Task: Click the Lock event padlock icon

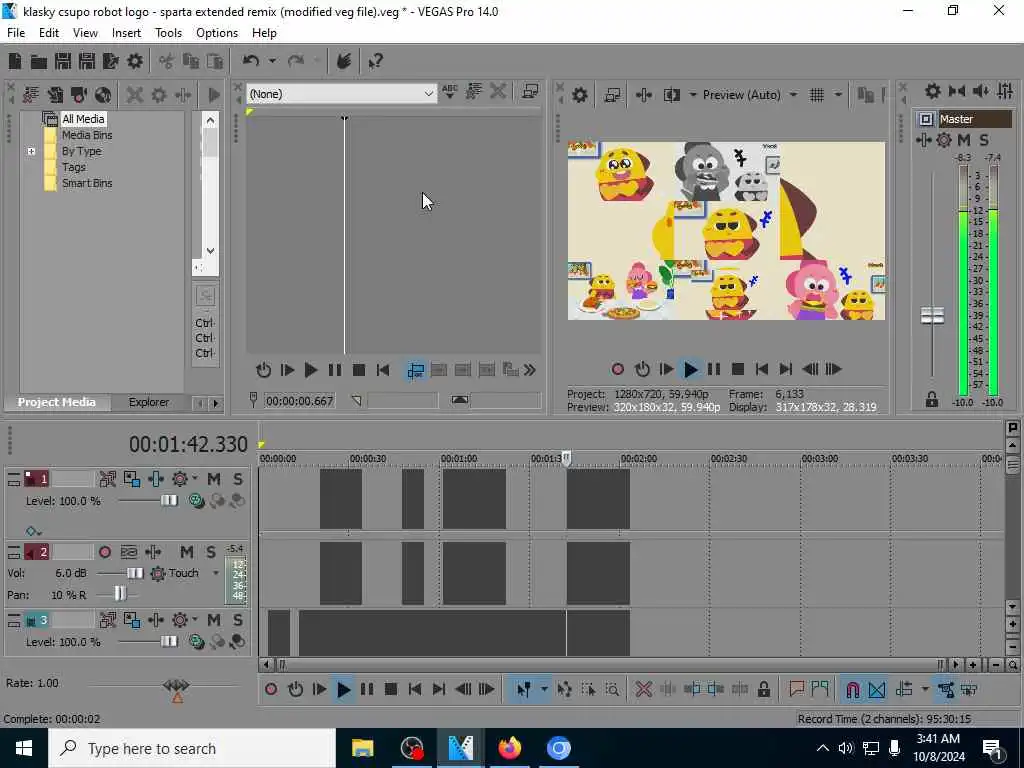Action: coord(763,690)
